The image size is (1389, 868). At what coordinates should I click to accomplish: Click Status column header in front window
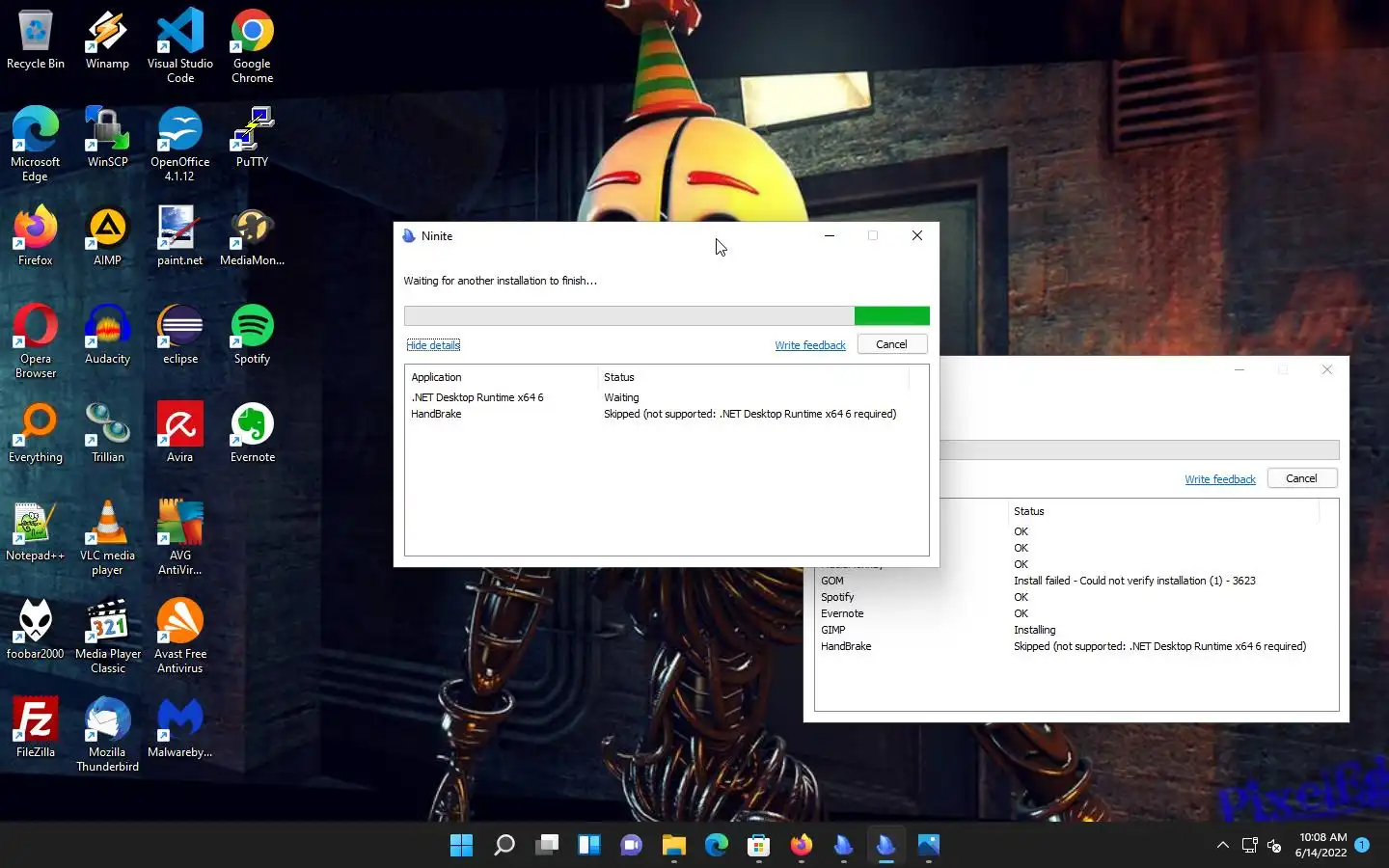pos(752,377)
